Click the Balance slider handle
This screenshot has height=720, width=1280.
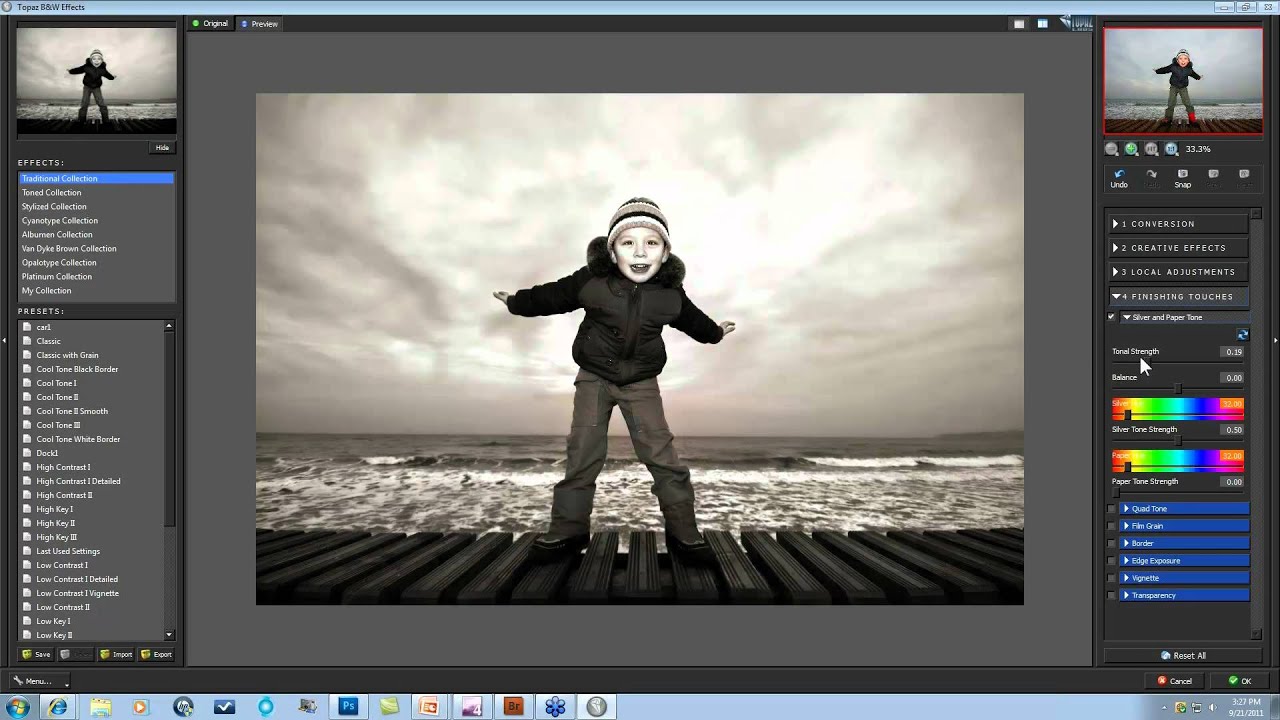[1178, 388]
